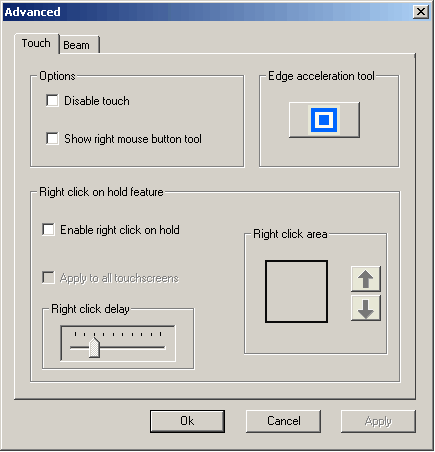Confirm settings with the Ok button
The width and height of the screenshot is (435, 452).
(187, 421)
